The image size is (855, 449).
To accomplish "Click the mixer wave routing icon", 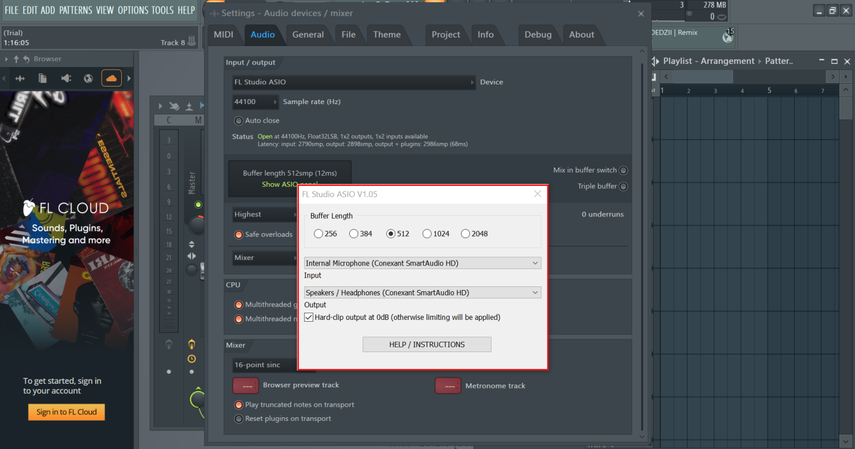I will 174,106.
